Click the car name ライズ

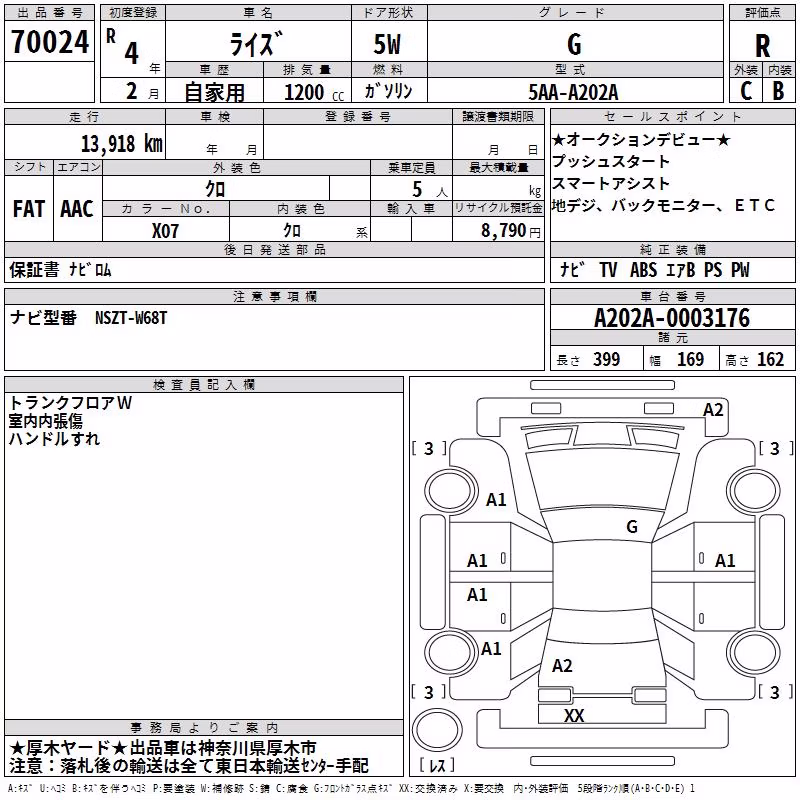[255, 44]
